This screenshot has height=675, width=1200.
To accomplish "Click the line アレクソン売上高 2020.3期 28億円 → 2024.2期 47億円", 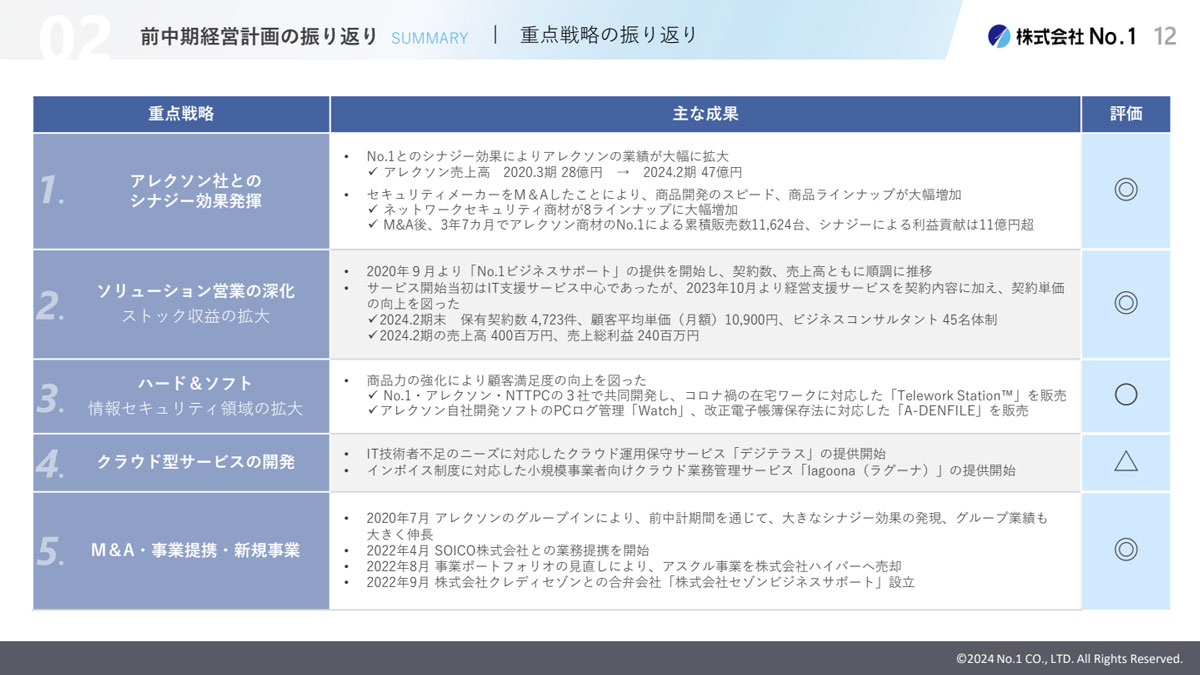I will tap(554, 172).
